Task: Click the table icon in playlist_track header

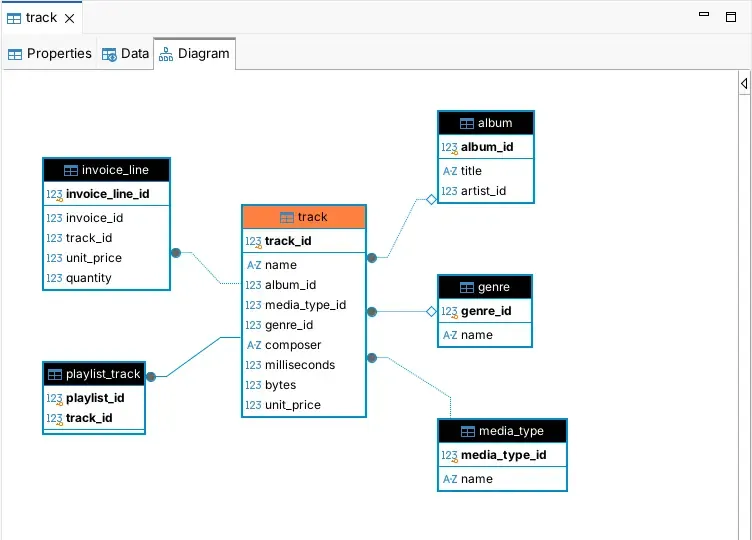Action: 55,375
